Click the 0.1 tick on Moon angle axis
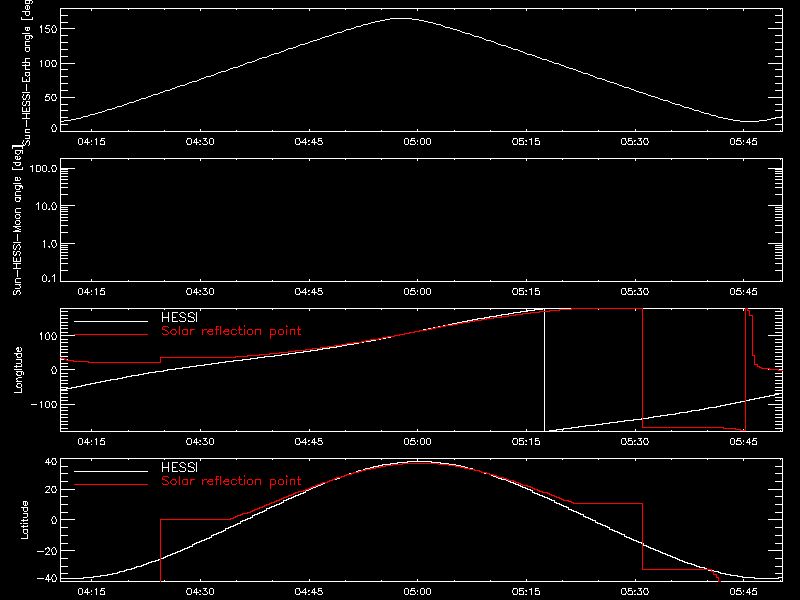This screenshot has width=800, height=600. (49, 278)
